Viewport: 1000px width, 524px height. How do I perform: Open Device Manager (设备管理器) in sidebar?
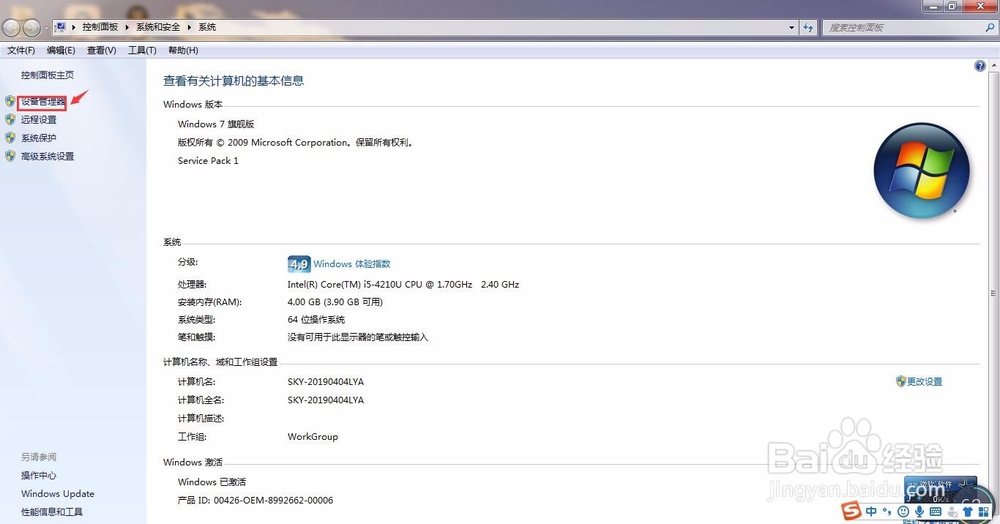coord(43,102)
